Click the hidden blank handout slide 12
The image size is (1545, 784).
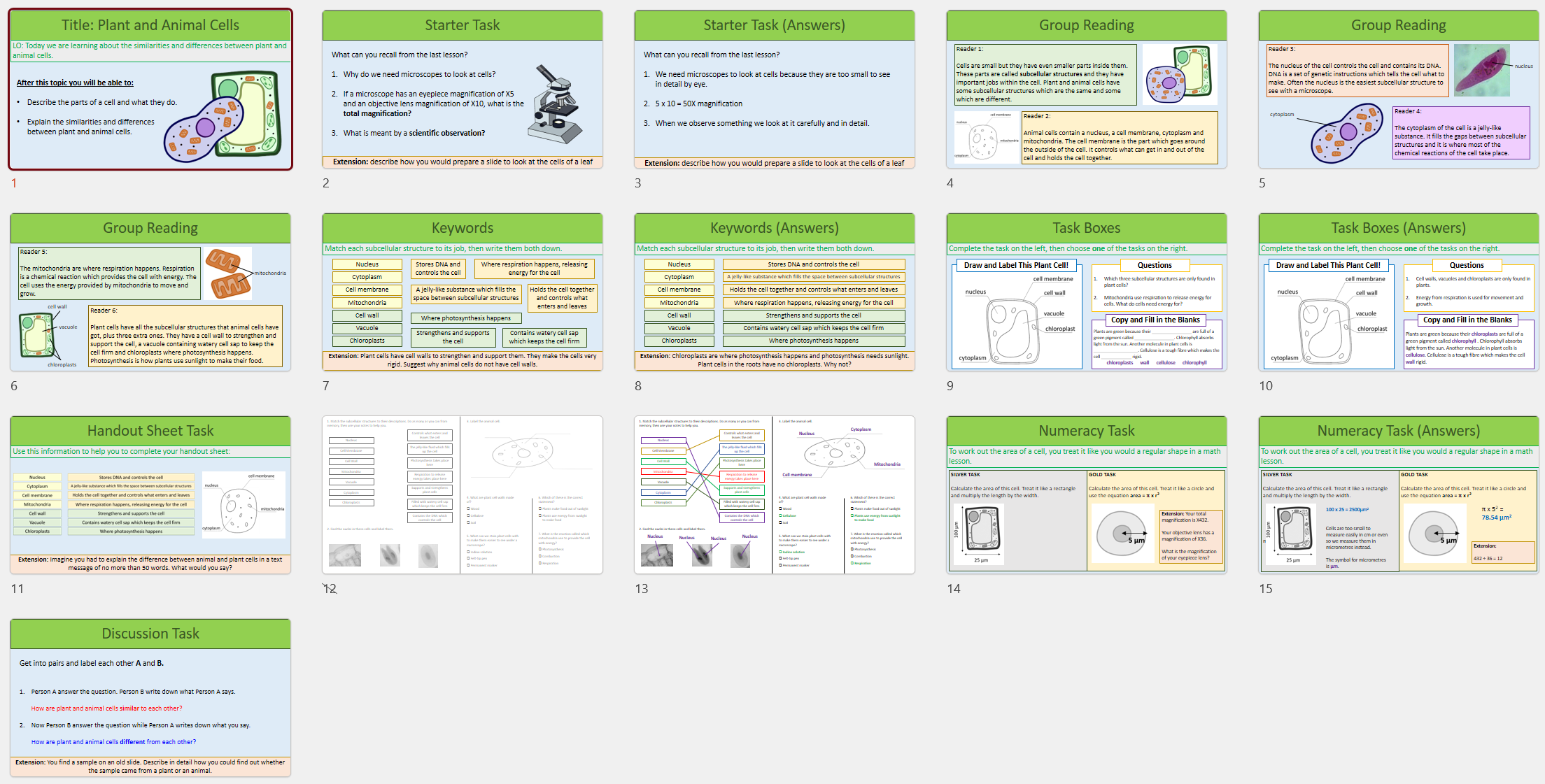point(462,495)
